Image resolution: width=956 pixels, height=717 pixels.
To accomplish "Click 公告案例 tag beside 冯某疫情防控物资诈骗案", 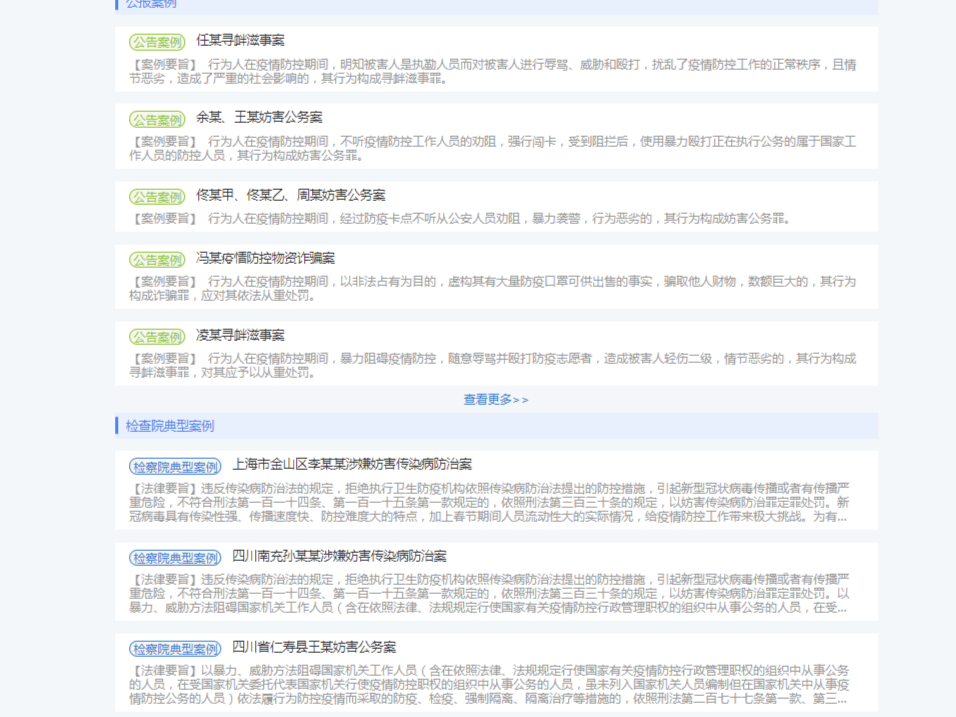I will coord(157,260).
